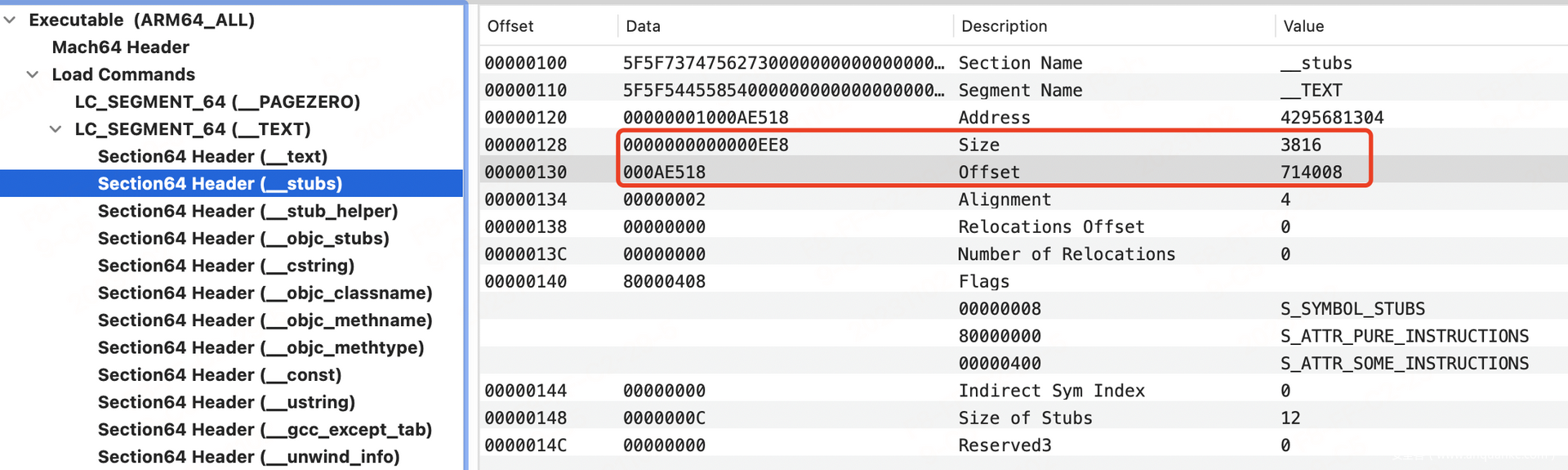The height and width of the screenshot is (470, 1568).
Task: Collapse the Load Commands disclosure arrow
Action: pyautogui.click(x=33, y=74)
